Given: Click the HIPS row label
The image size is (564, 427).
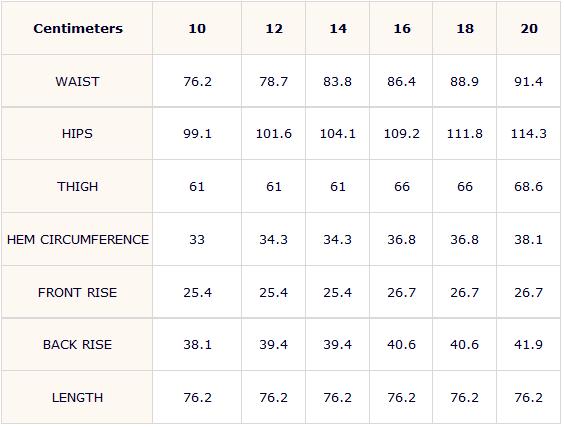Looking at the screenshot, I should click(77, 134).
